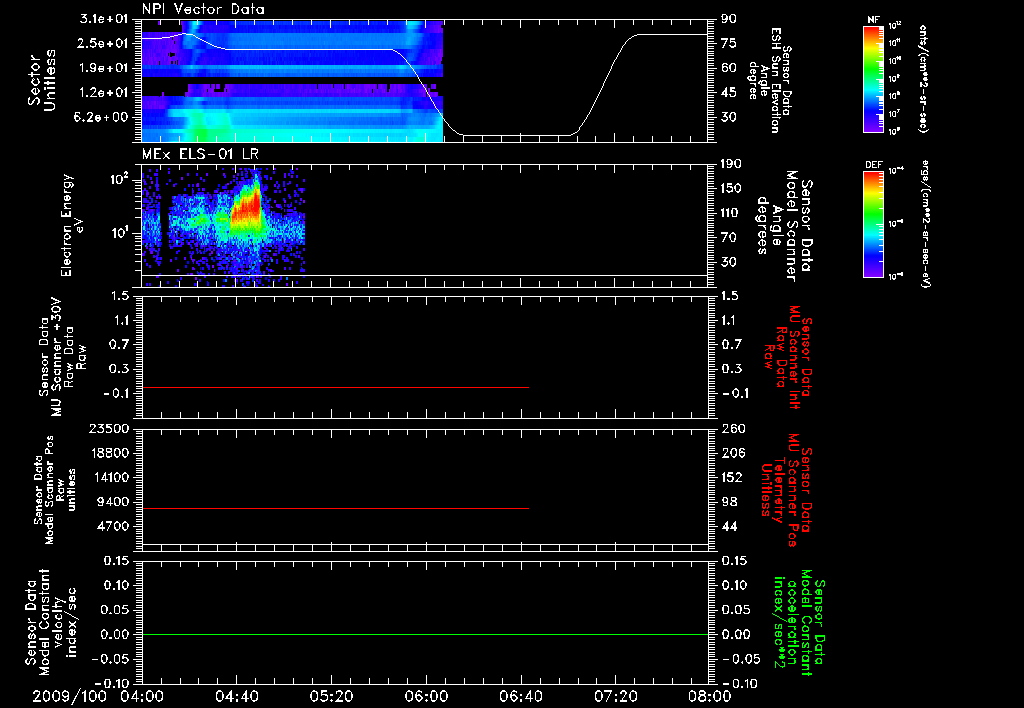This screenshot has height=708, width=1024.
Task: Click the 260 telemetry tick label
Action: tap(731, 428)
